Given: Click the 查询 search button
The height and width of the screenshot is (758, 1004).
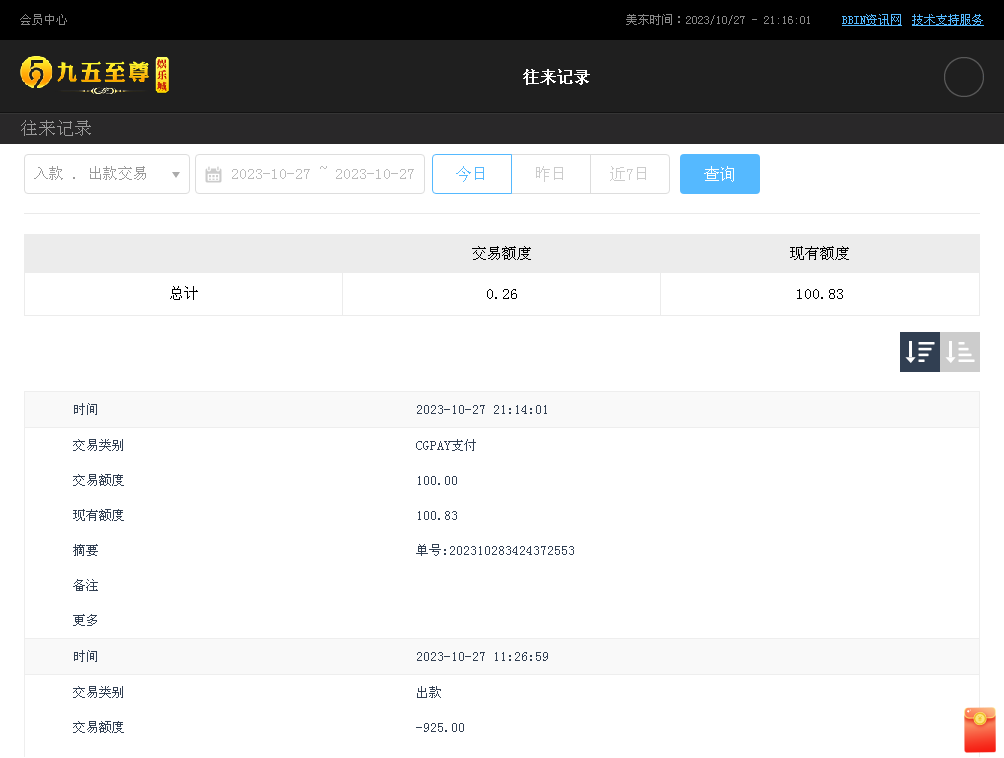Looking at the screenshot, I should coord(720,173).
